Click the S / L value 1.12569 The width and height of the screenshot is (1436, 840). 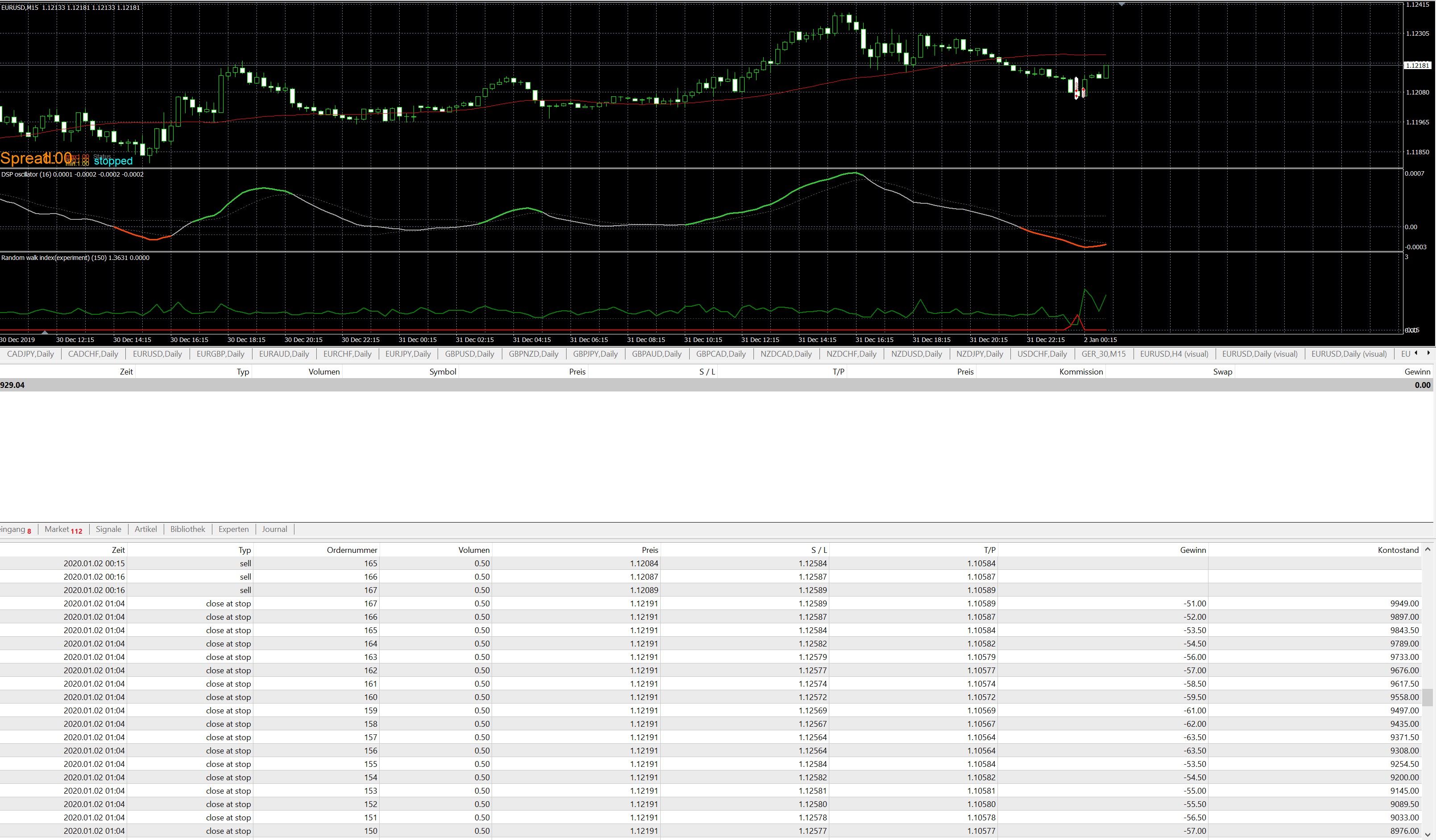813,710
